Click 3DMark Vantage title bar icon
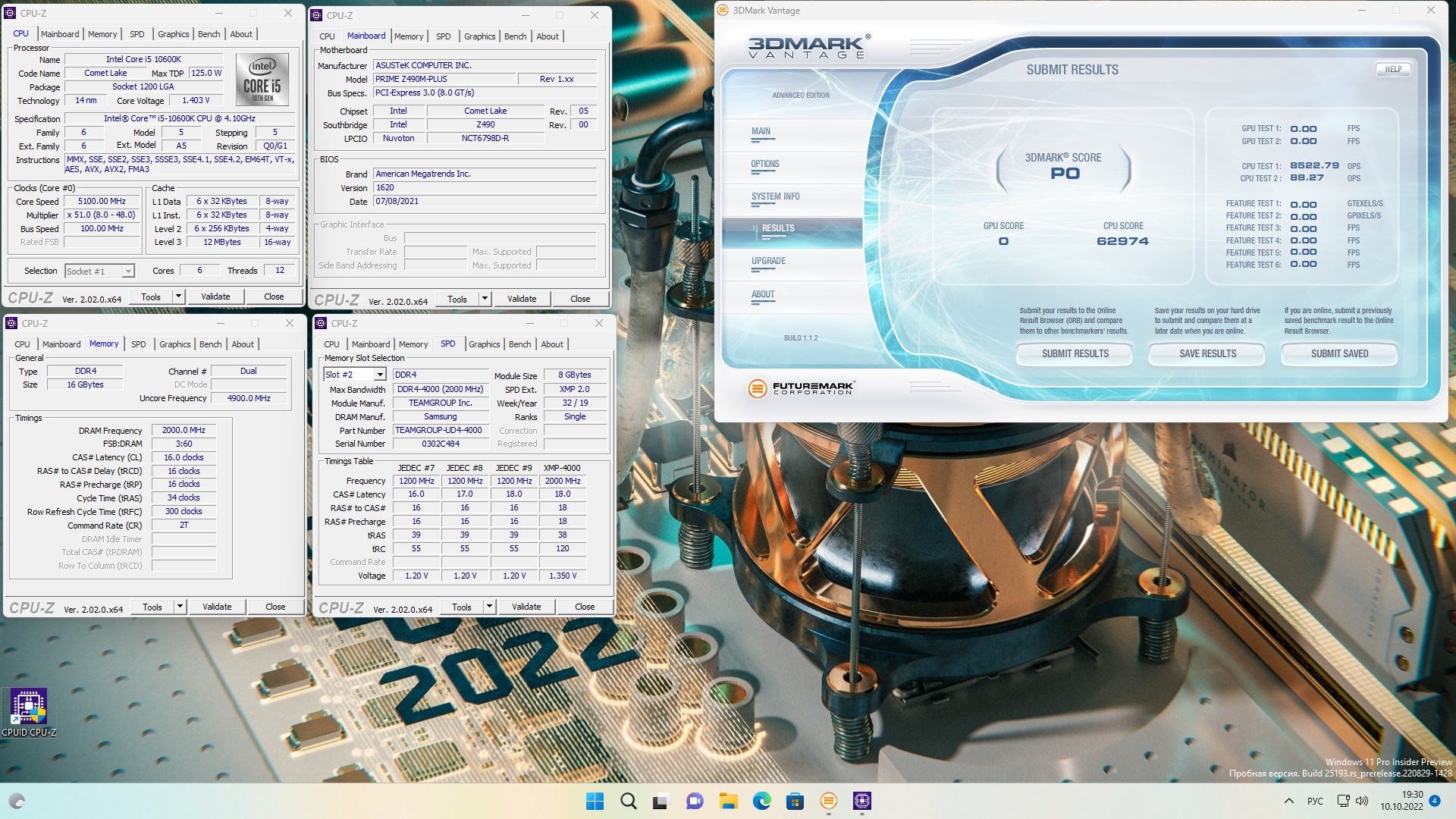 point(723,11)
